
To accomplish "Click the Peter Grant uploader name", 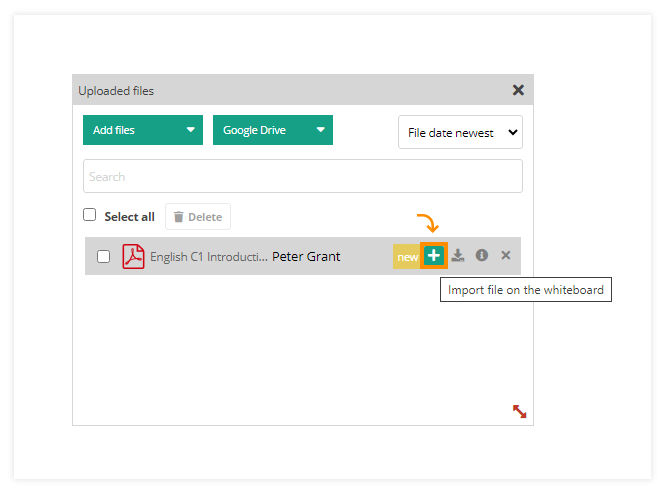I will [x=306, y=257].
